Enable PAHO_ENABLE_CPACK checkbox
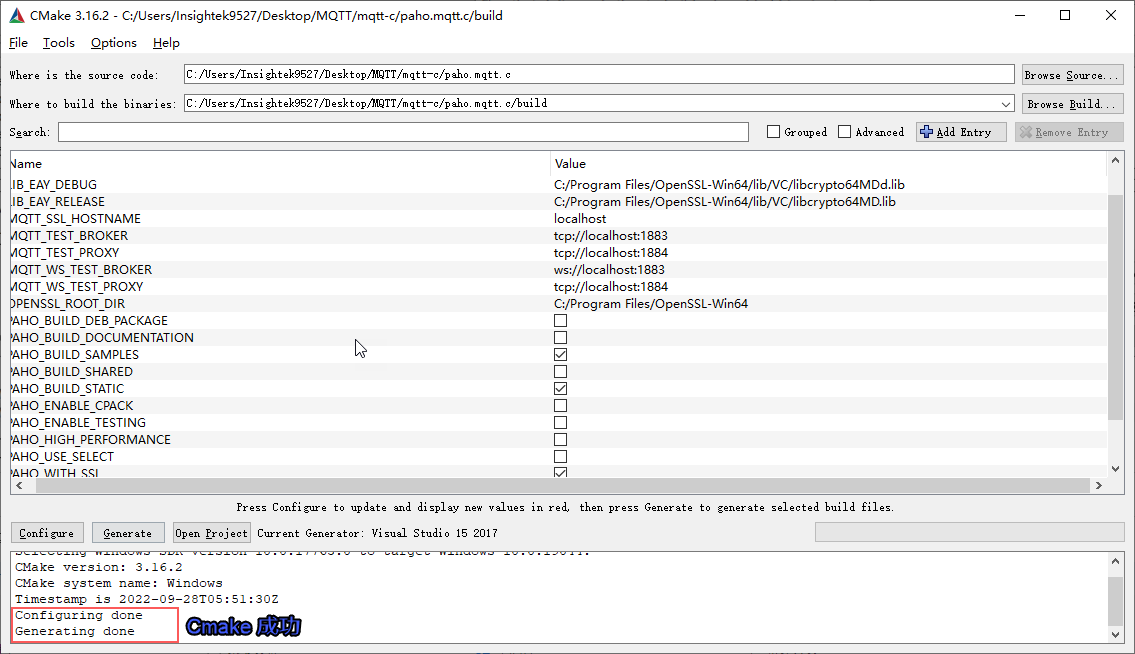The height and width of the screenshot is (654, 1135). (560, 406)
